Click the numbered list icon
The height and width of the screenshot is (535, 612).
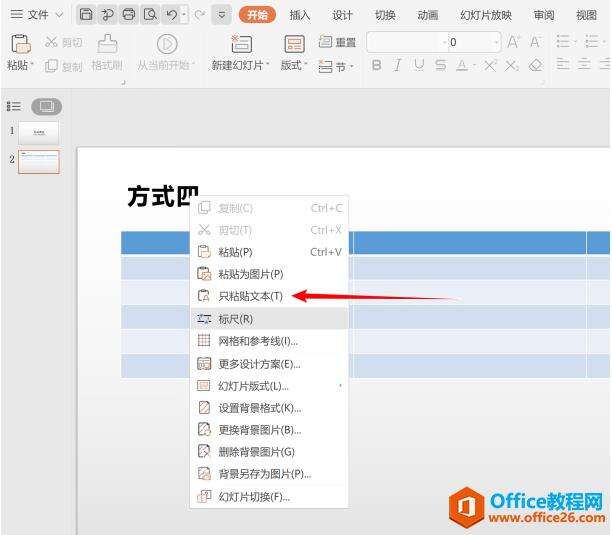tap(592, 41)
